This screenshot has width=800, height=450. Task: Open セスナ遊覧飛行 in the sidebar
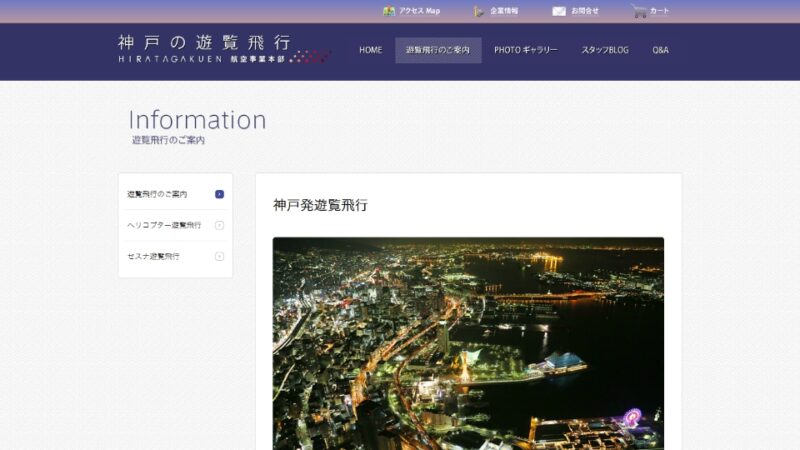(176, 256)
